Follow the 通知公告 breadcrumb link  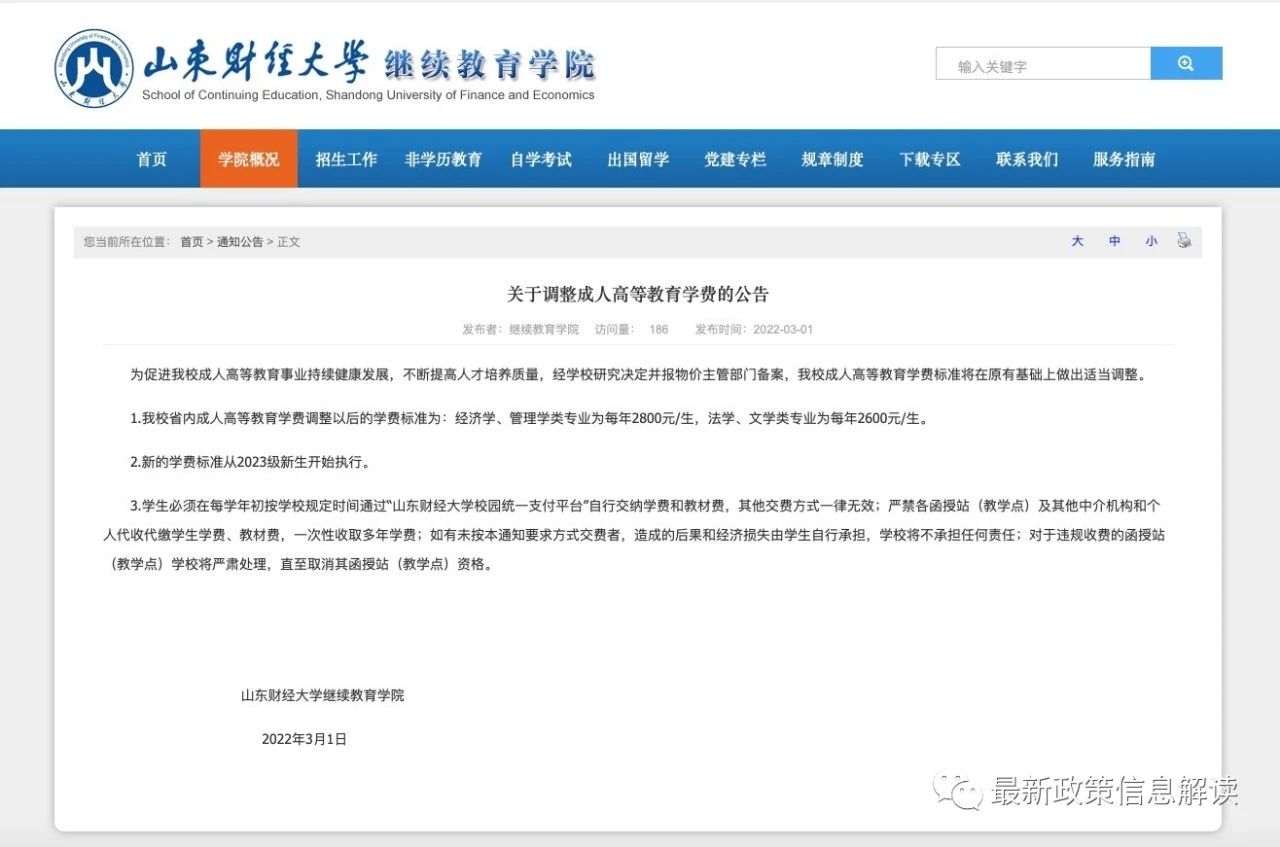tap(240, 242)
